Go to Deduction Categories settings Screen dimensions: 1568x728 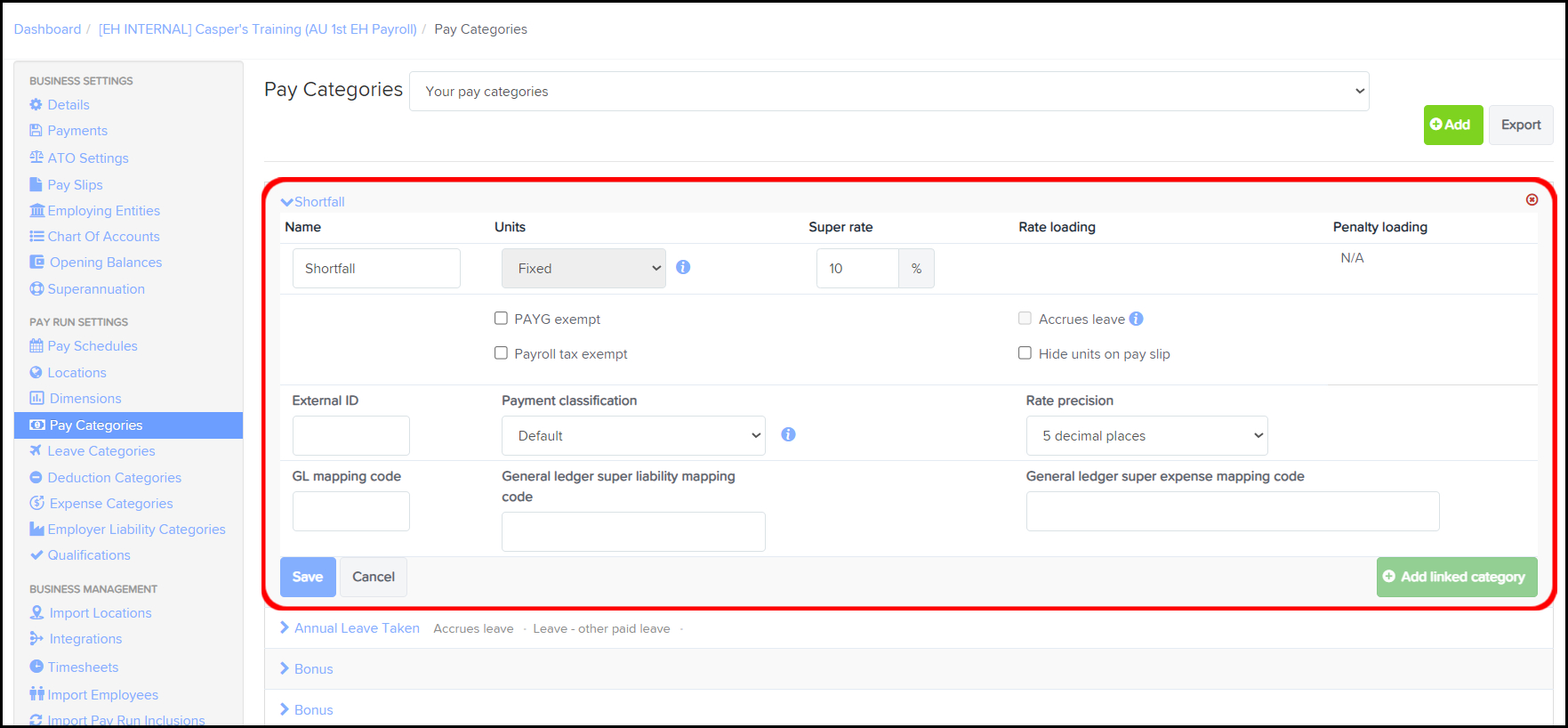point(114,478)
